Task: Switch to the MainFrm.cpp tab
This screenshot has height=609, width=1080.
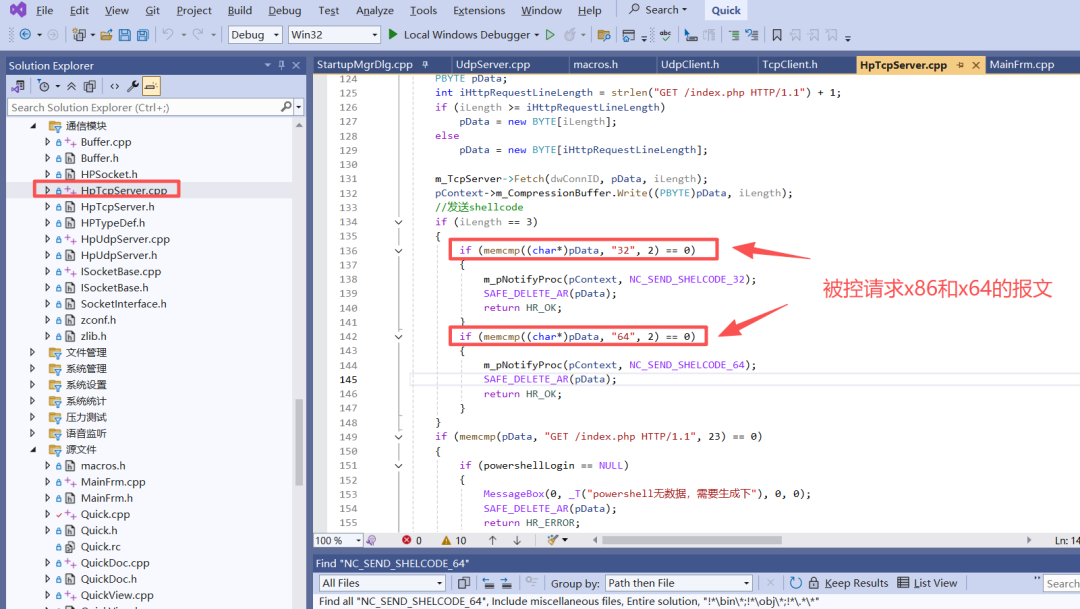Action: pyautogui.click(x=1021, y=64)
